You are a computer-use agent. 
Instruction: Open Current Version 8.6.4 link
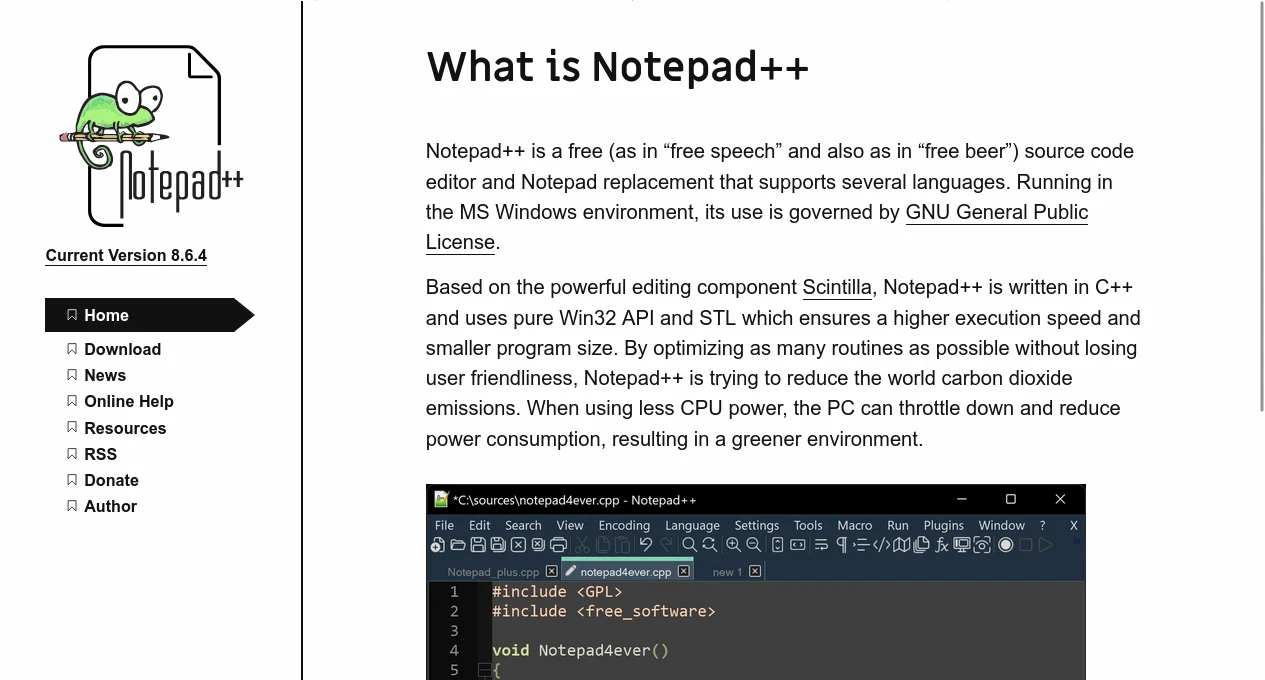126,255
